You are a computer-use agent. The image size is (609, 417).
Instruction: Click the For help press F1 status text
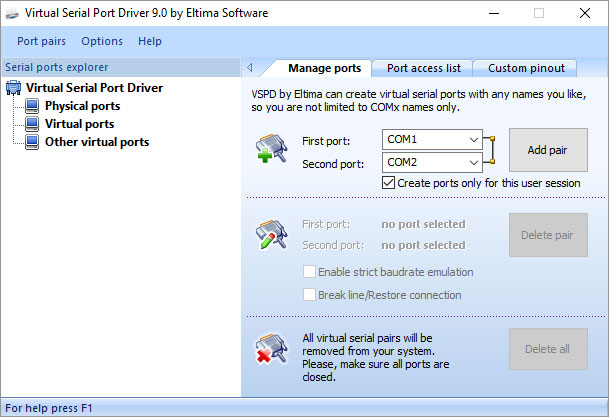[49, 408]
